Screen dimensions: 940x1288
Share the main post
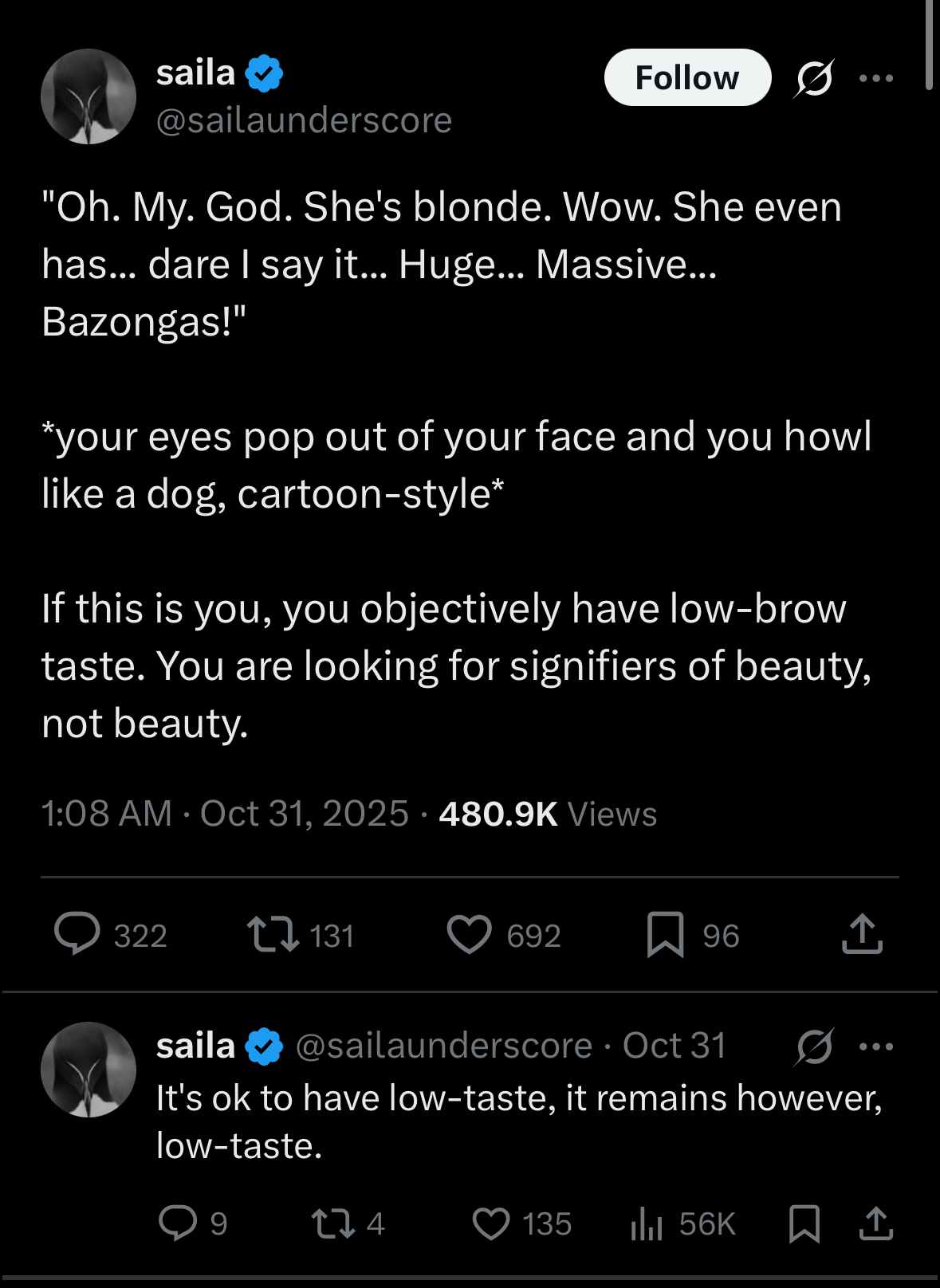click(862, 934)
